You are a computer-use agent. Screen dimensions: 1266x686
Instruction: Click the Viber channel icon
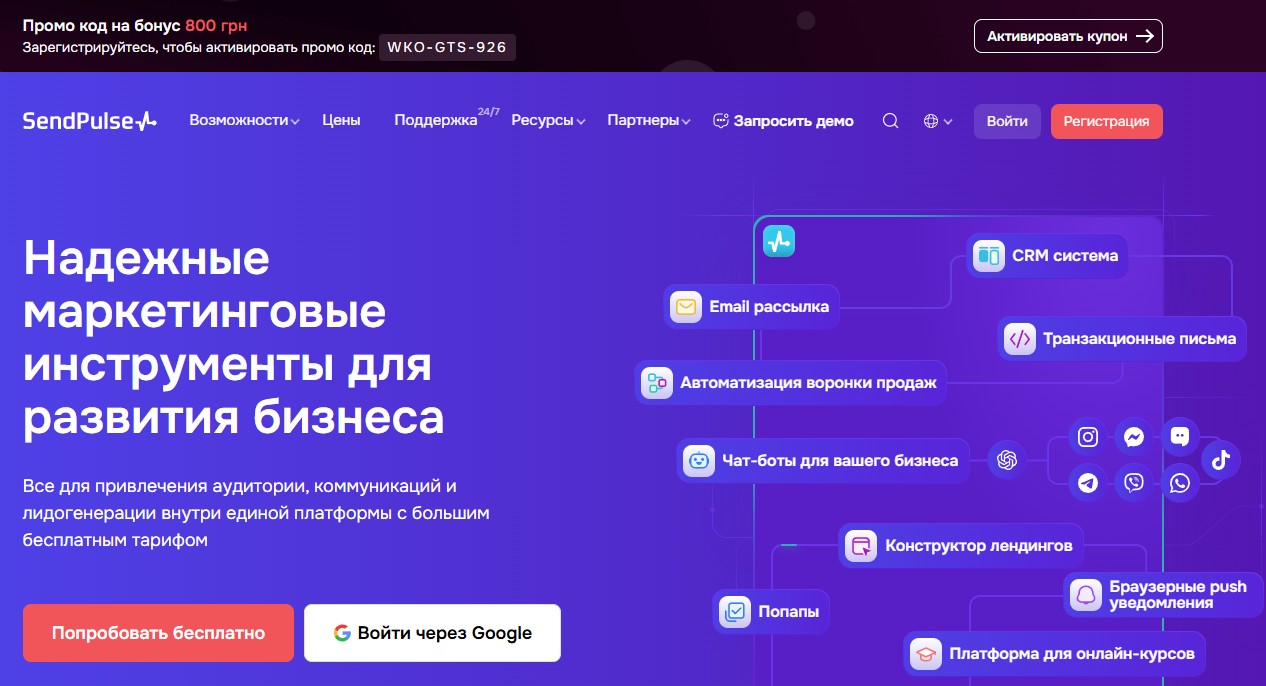pyautogui.click(x=1134, y=483)
